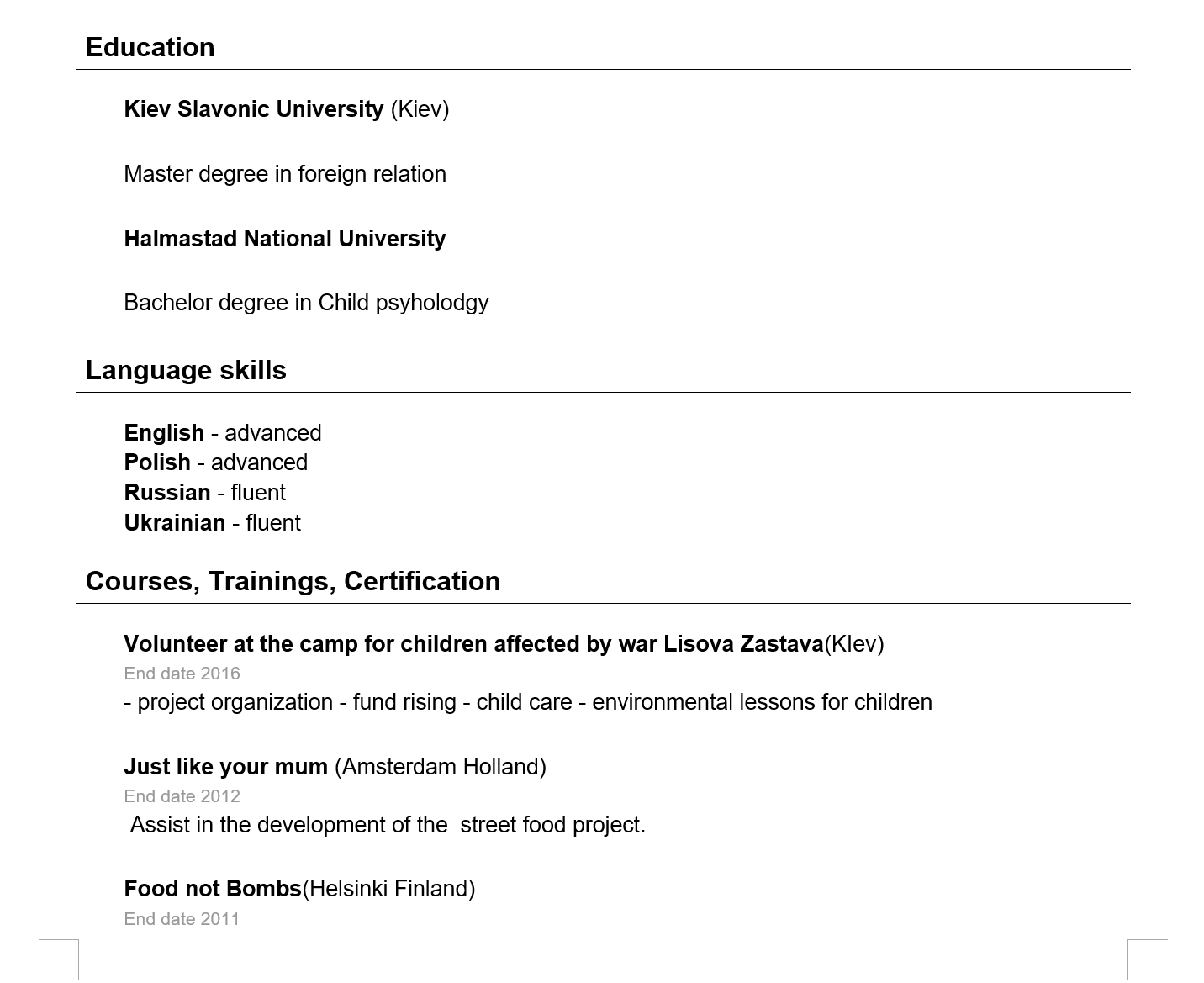Click Halmastad National University text
This screenshot has width=1204, height=983.
[284, 239]
